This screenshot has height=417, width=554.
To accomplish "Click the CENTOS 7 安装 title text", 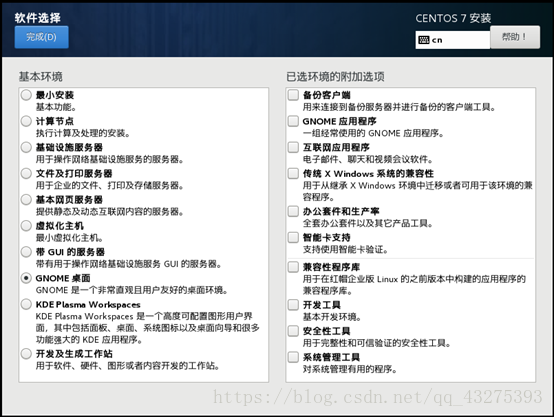I will coord(453,18).
